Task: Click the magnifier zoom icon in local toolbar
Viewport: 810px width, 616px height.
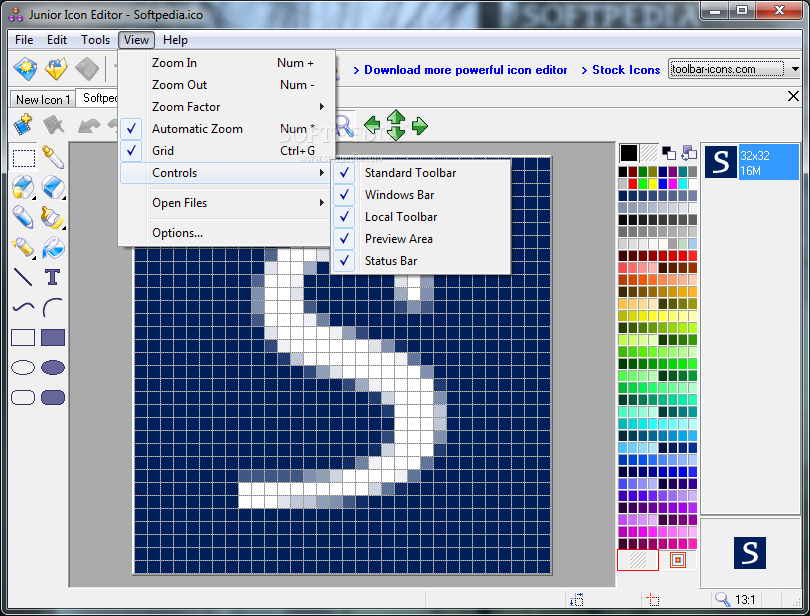Action: 345,125
